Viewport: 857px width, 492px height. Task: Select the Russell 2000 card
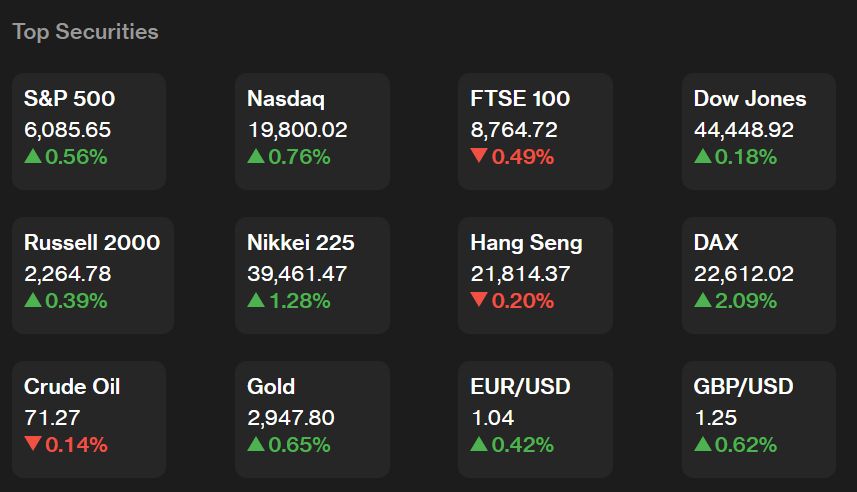pos(93,276)
